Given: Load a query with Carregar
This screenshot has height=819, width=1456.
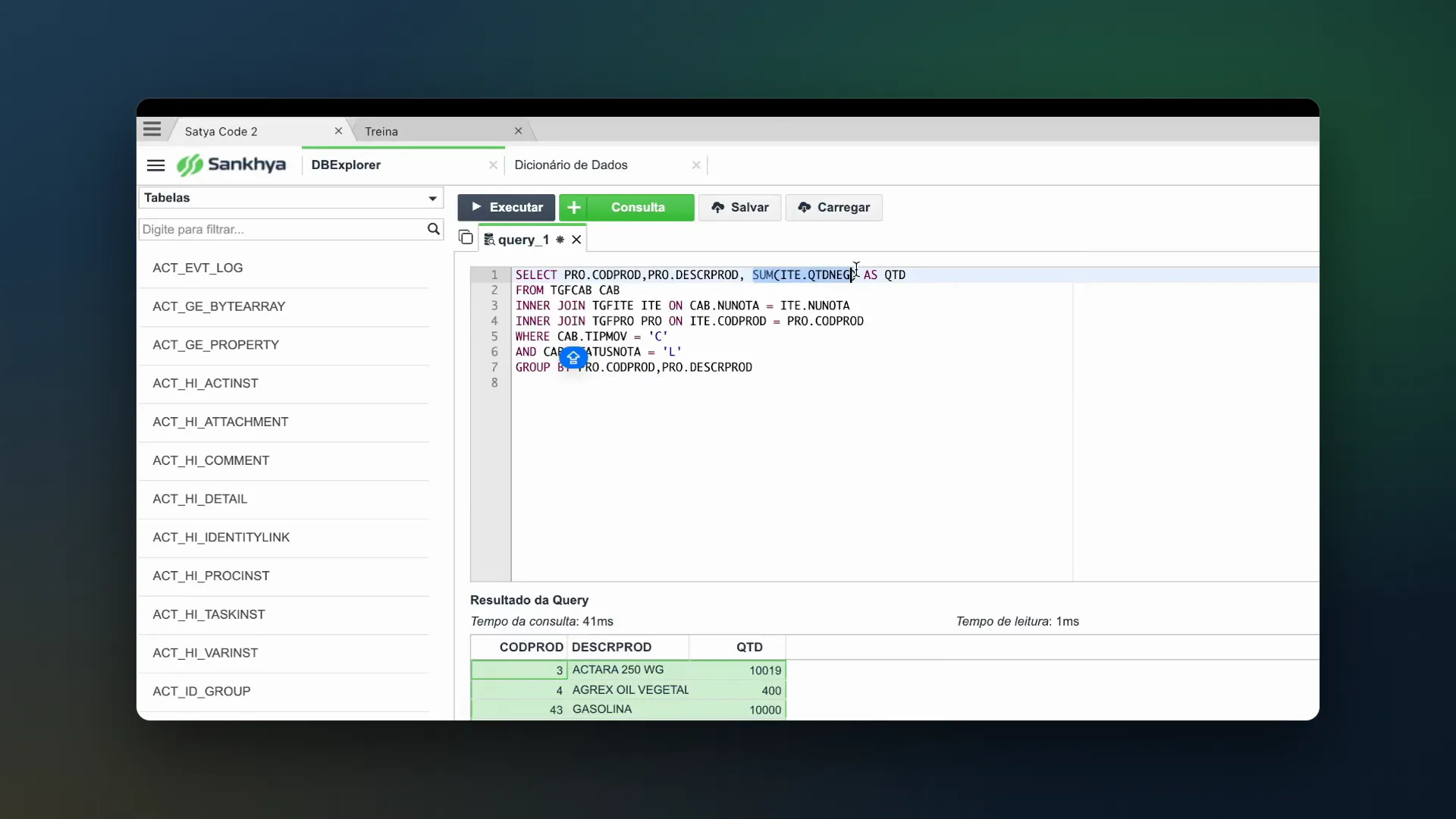Looking at the screenshot, I should click(833, 208).
